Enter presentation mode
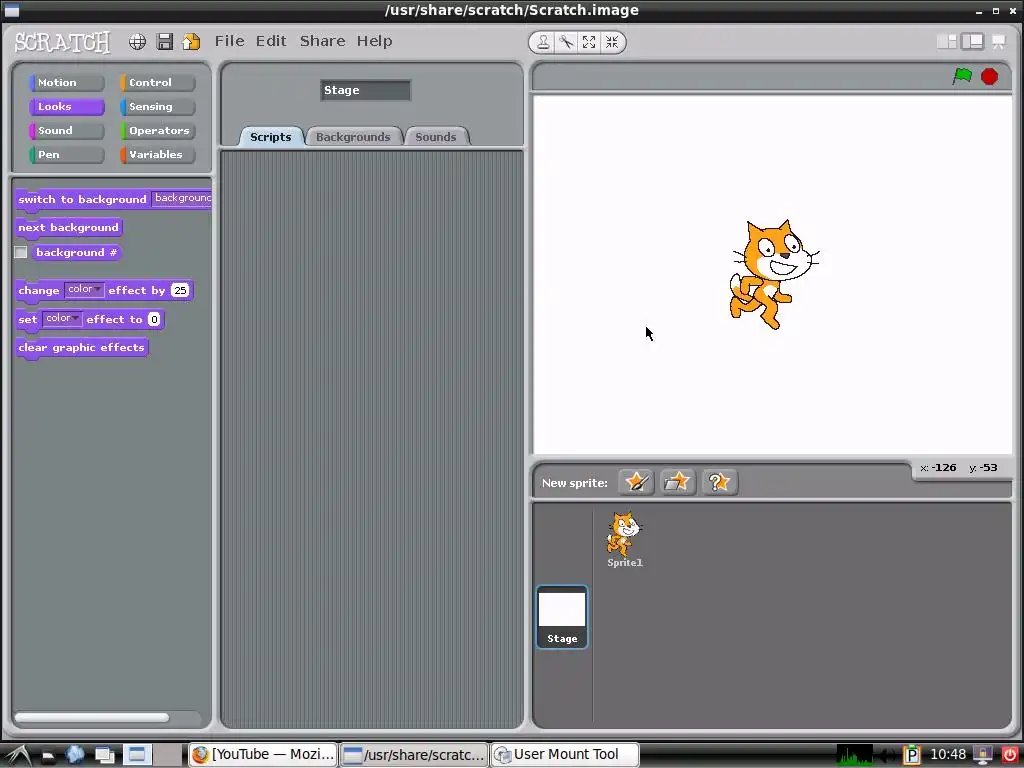The image size is (1024, 768). click(999, 42)
